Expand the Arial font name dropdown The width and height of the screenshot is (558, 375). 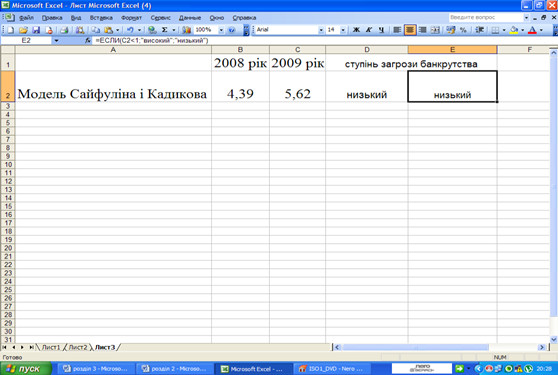[321, 30]
